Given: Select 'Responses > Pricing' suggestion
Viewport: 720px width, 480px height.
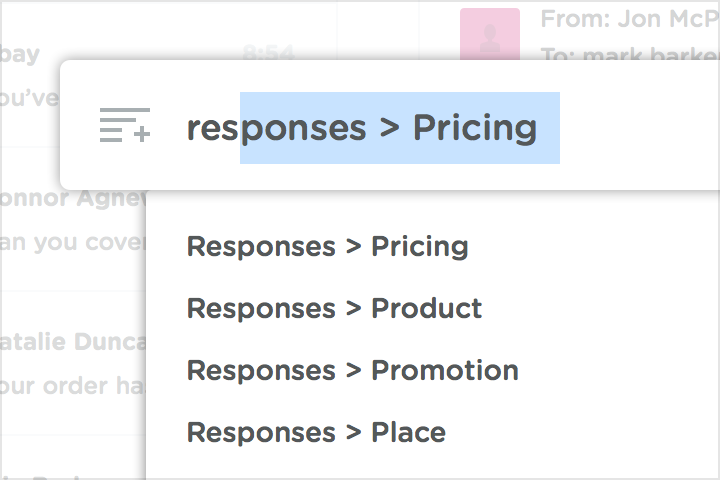Looking at the screenshot, I should coord(327,246).
